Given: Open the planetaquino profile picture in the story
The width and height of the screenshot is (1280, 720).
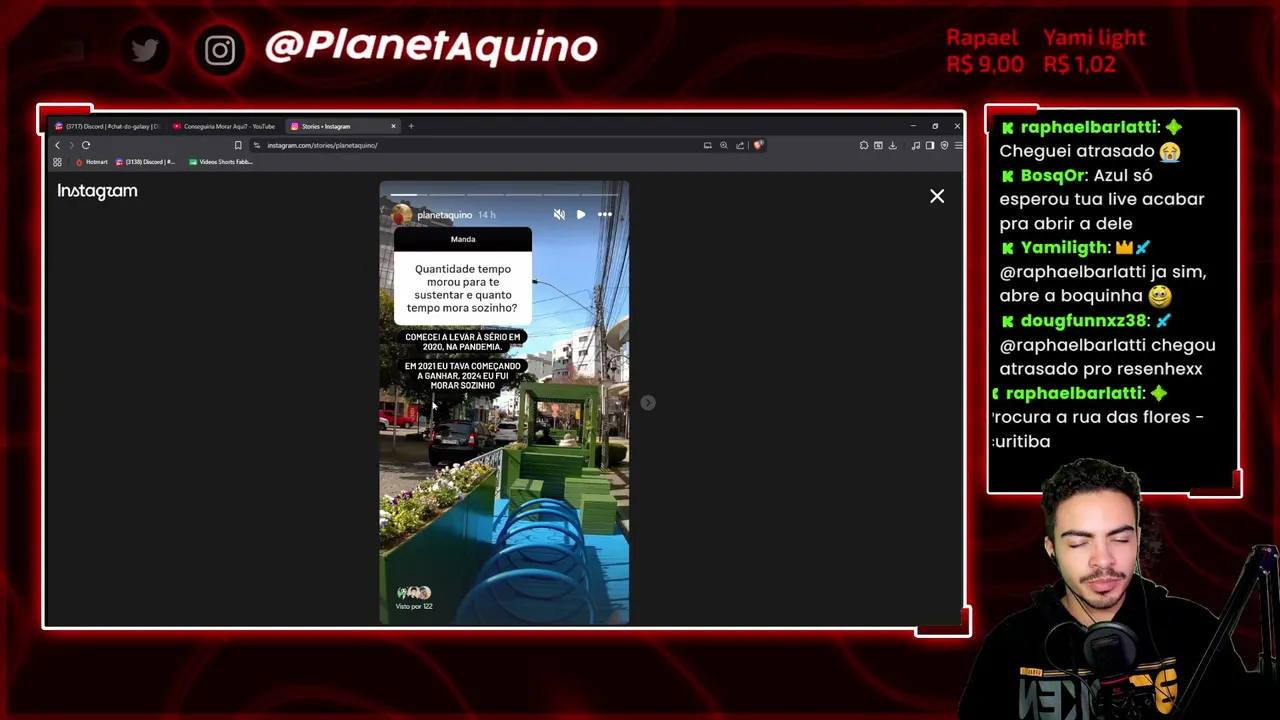Looking at the screenshot, I should pyautogui.click(x=401, y=215).
